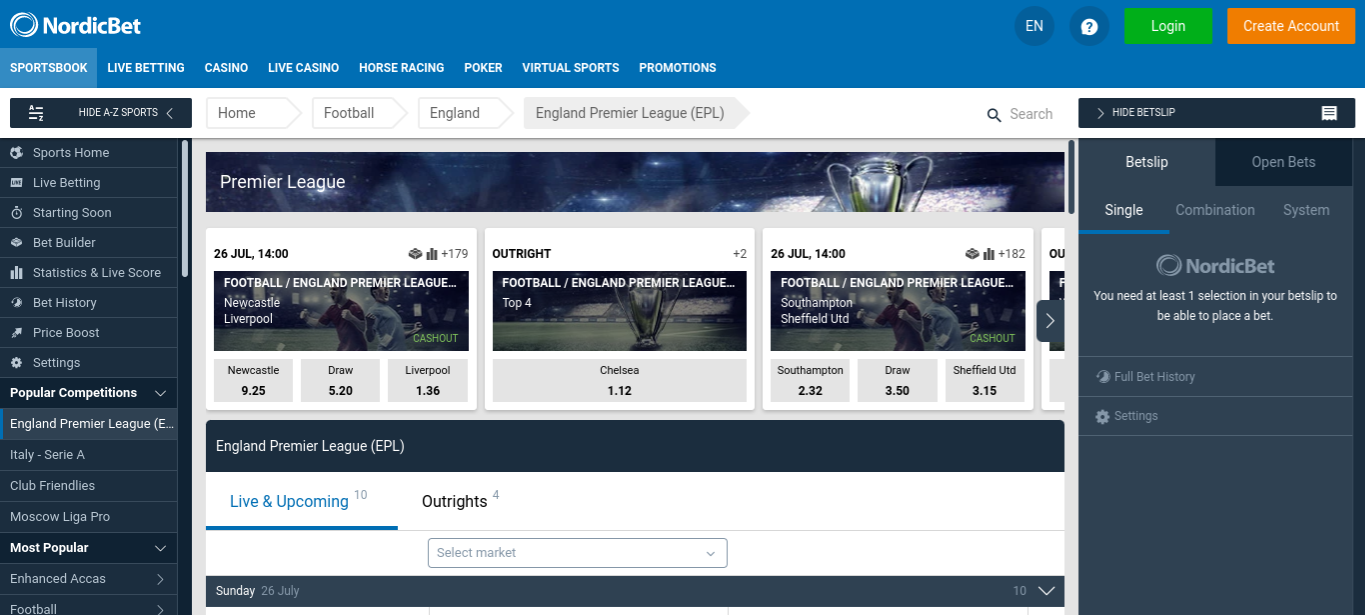1365x615 pixels.
Task: Click bet builder icon on Southampton-Sheffield card
Action: tap(972, 254)
